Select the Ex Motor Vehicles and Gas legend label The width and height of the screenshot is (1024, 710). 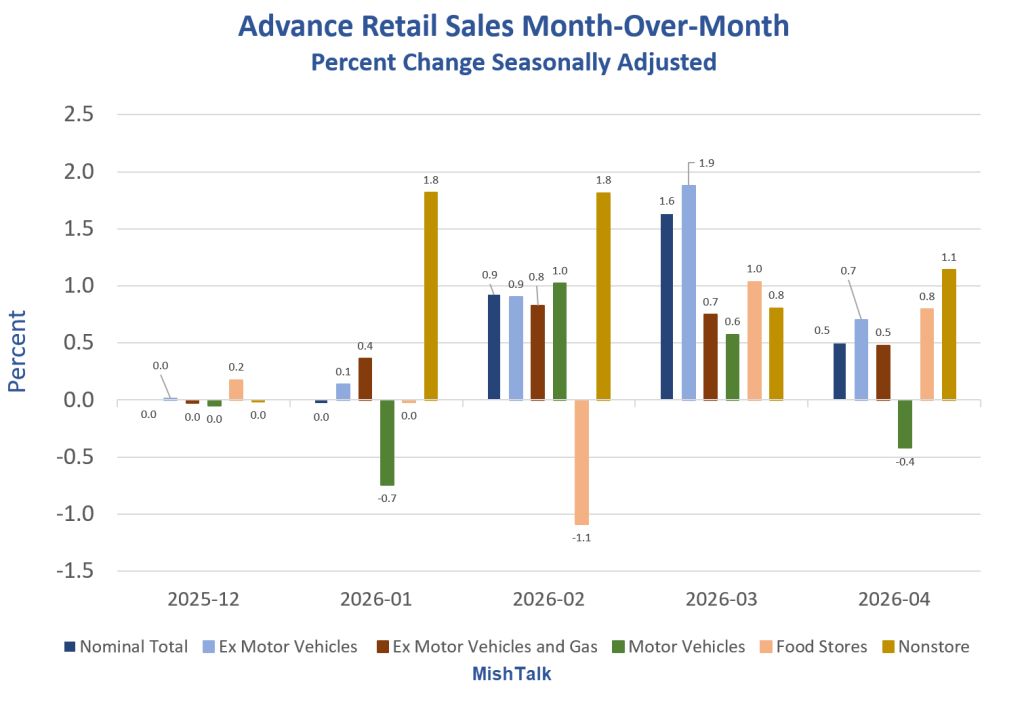494,647
